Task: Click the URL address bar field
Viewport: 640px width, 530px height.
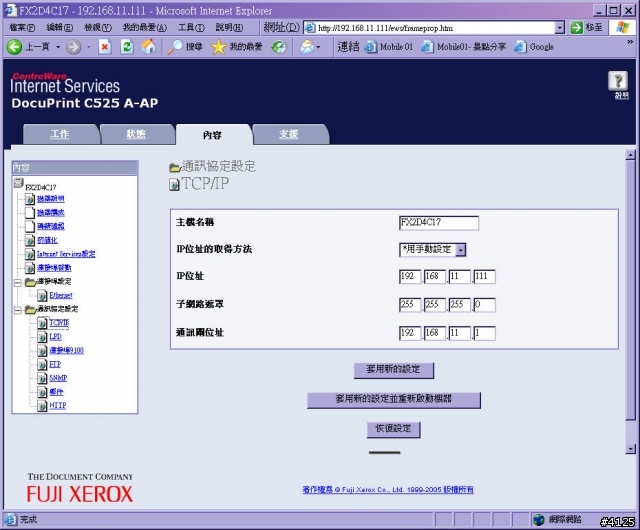Action: (x=434, y=28)
